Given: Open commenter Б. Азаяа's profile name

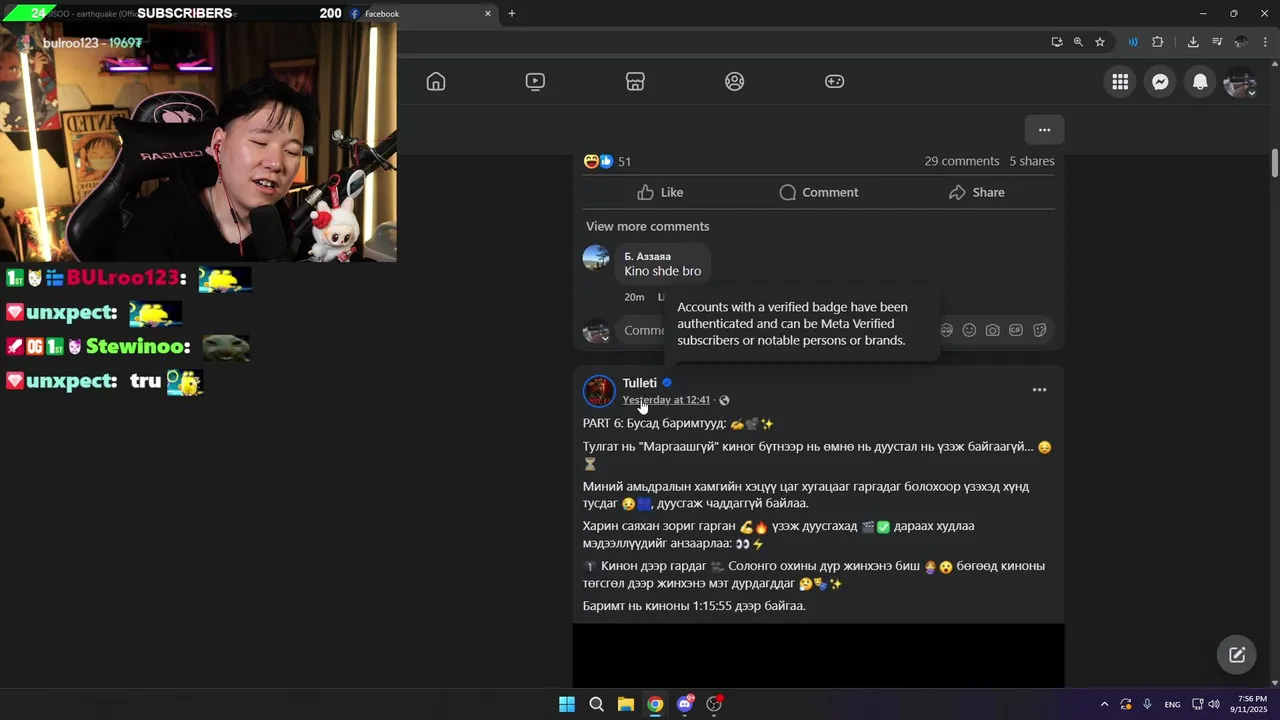Looking at the screenshot, I should [647, 256].
